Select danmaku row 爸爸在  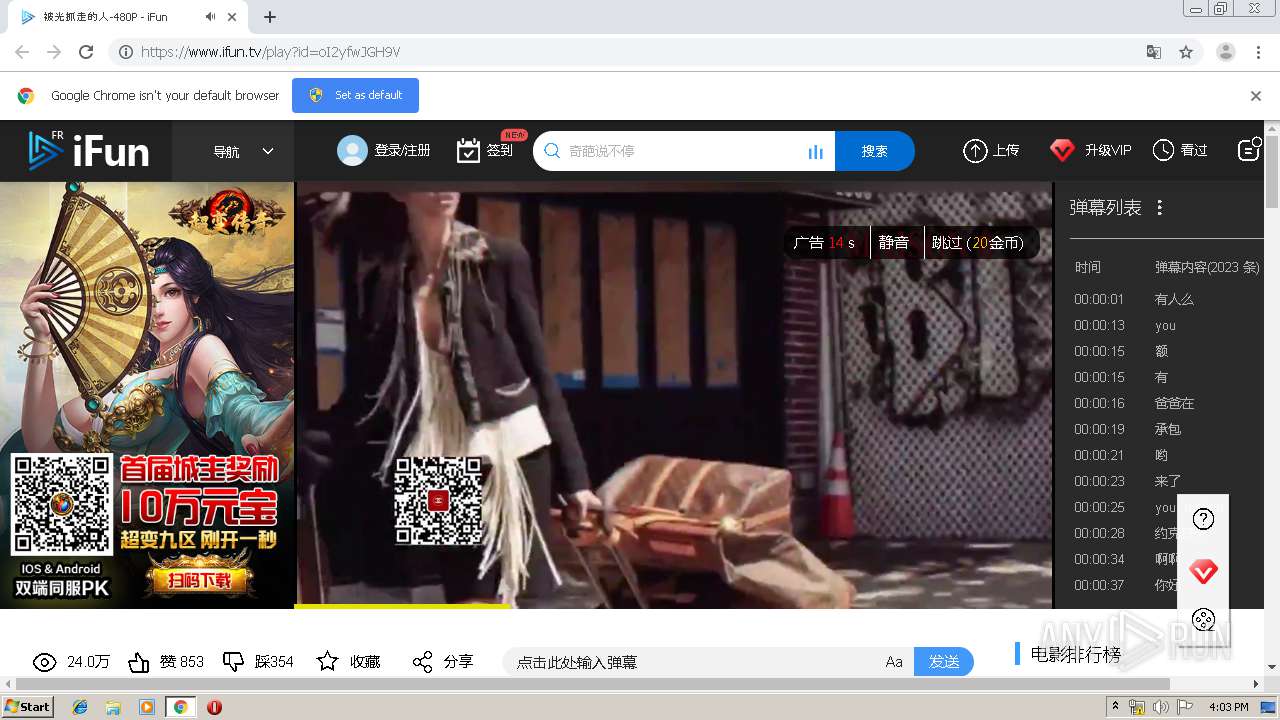[x=1174, y=403]
